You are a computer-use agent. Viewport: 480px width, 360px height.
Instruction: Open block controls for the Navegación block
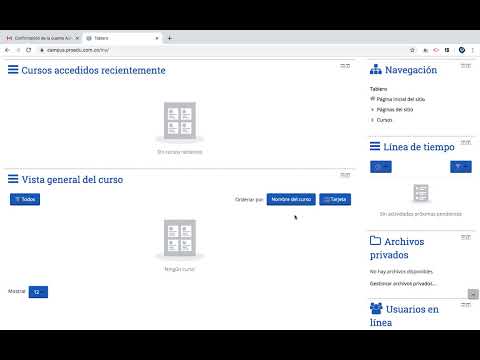pos(466,66)
